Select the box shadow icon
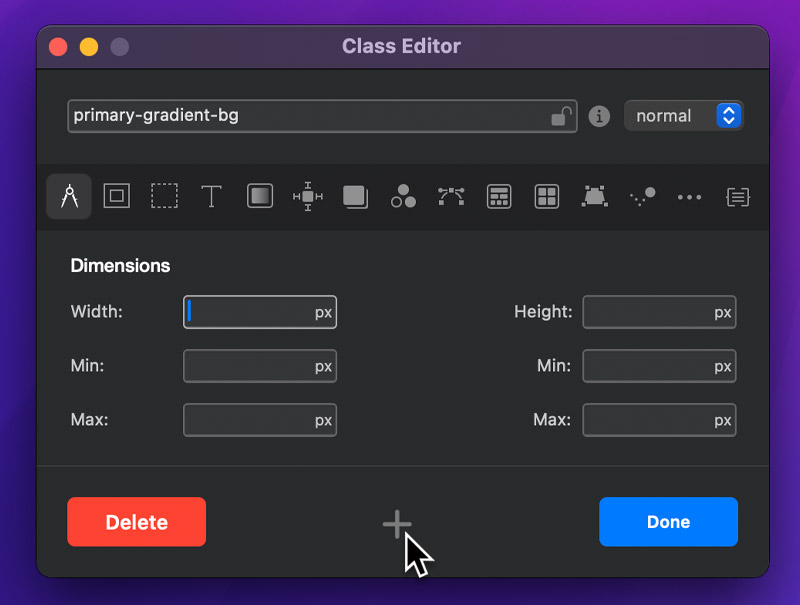Screen dimensions: 800x605 355,197
